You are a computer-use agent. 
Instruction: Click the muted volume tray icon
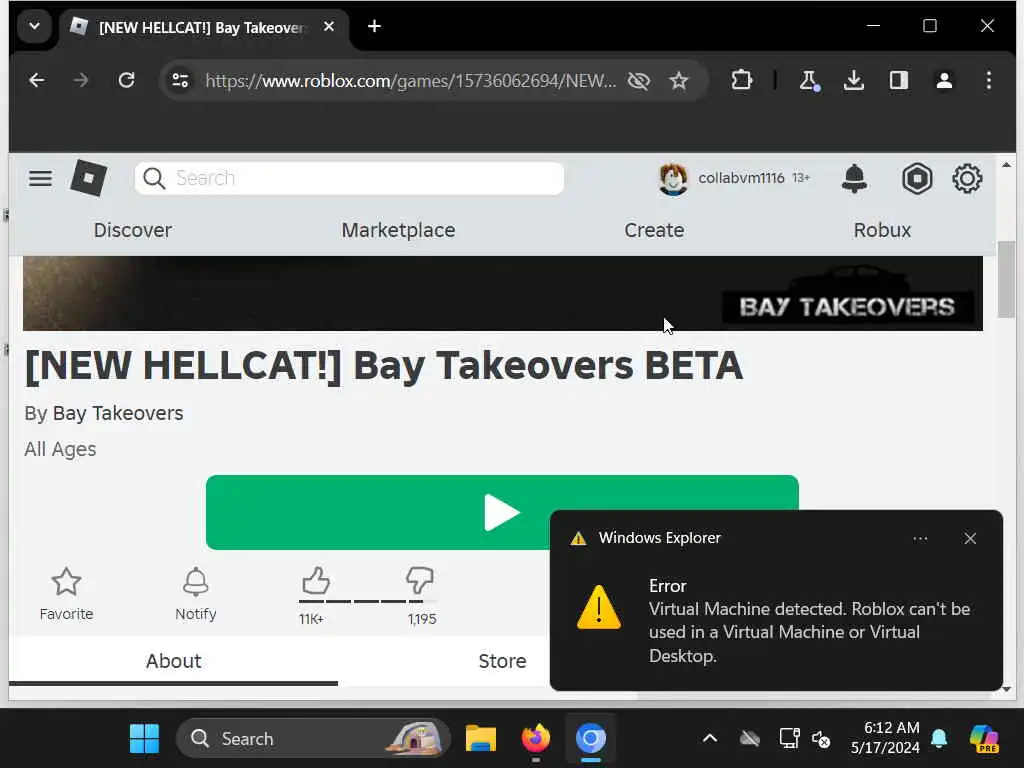[x=821, y=739]
